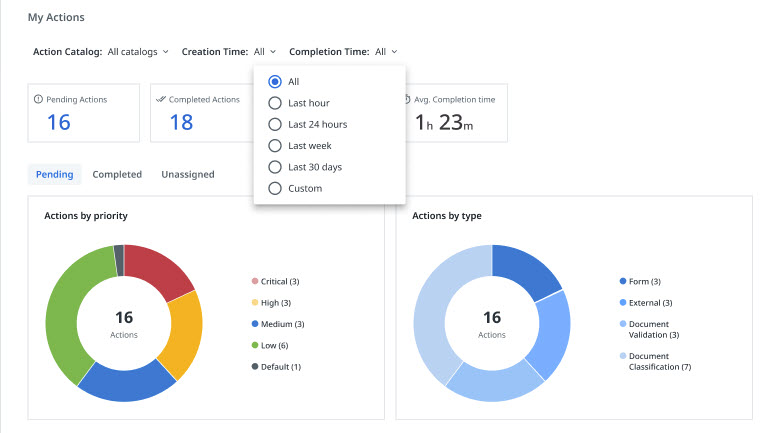Screen dimensions: 781x433
Task: Click the Critical legend color dot
Action: click(x=255, y=281)
